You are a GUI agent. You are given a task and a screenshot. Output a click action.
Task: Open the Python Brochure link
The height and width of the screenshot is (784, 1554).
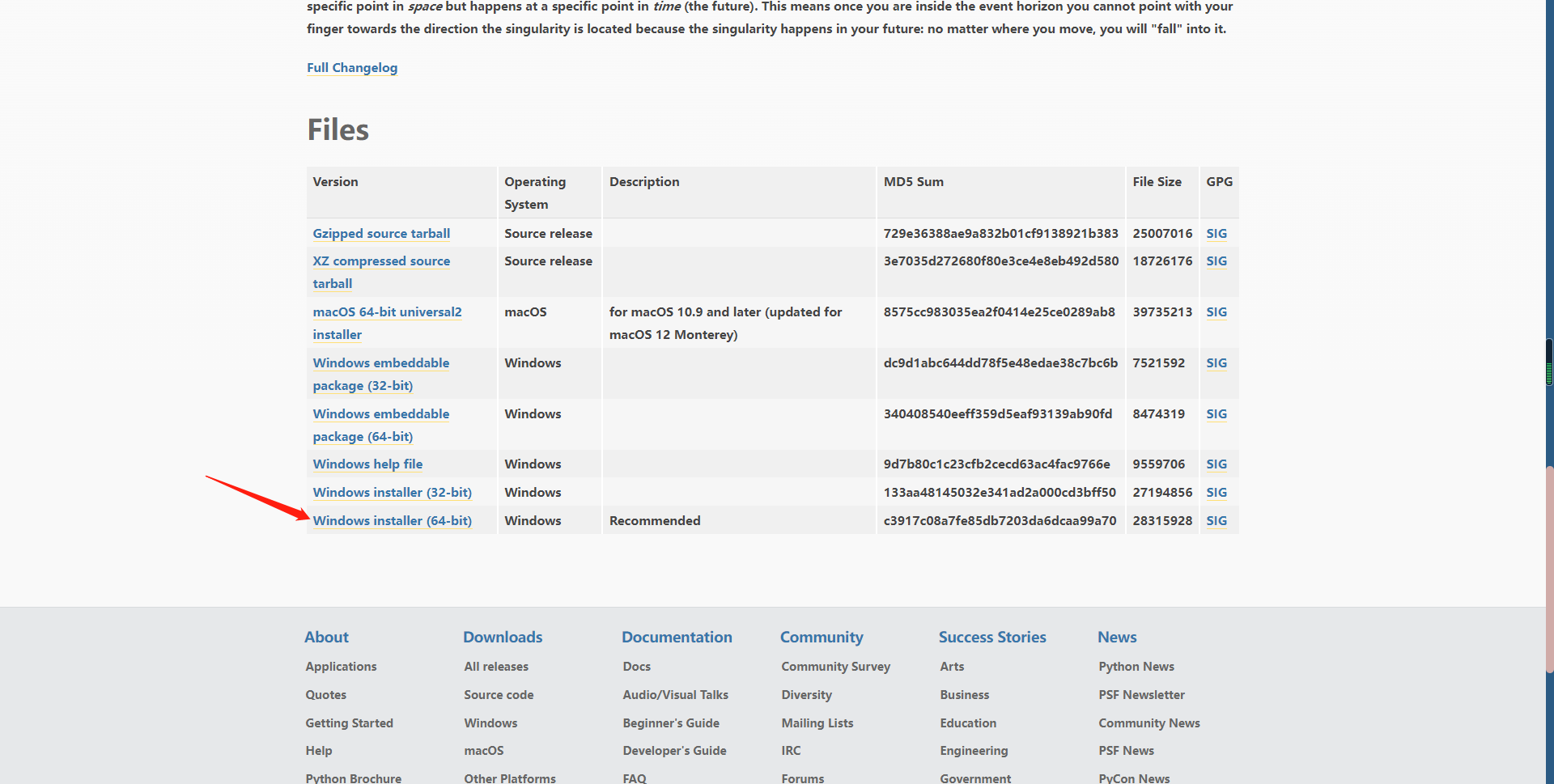tap(353, 778)
